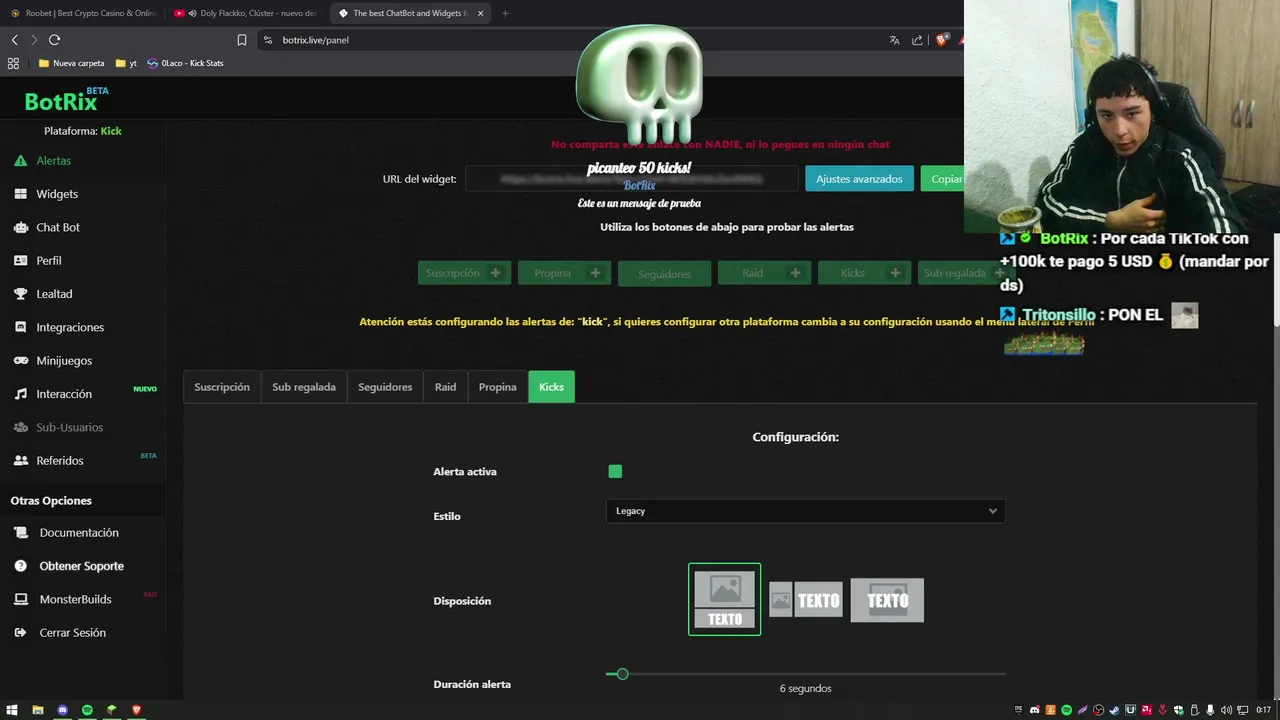Click the blurred widget URL field
1280x720 pixels.
pyautogui.click(x=631, y=179)
